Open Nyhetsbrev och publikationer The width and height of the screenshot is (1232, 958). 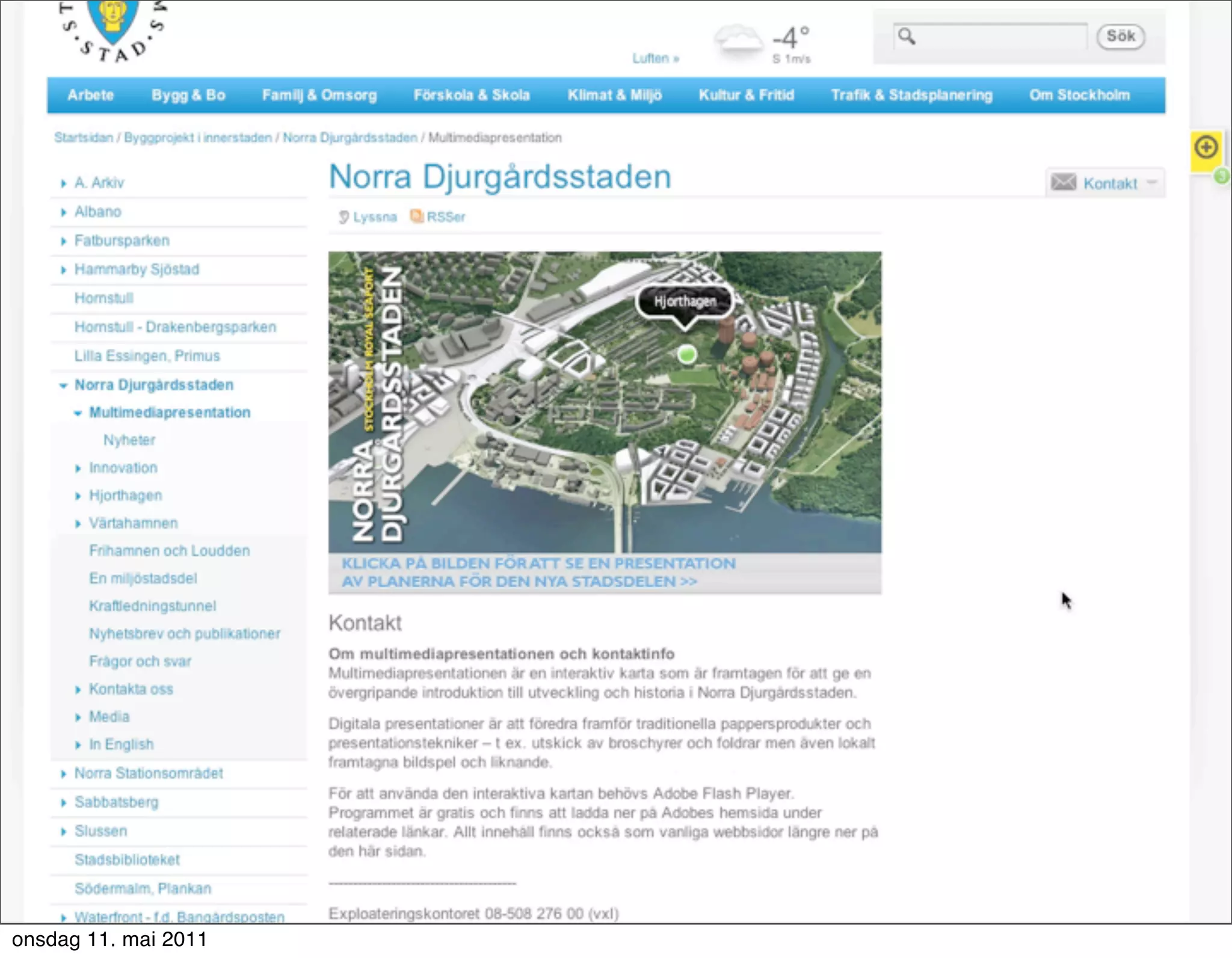tap(185, 634)
